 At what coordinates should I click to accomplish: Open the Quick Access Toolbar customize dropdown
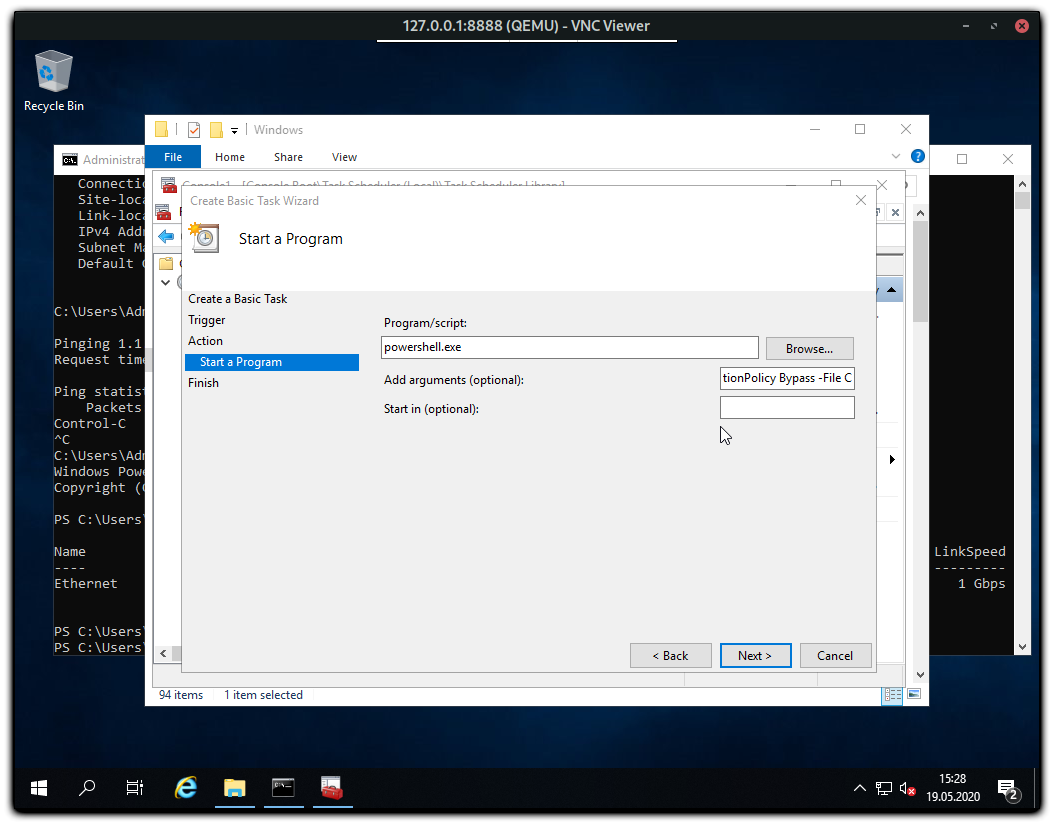pos(234,130)
